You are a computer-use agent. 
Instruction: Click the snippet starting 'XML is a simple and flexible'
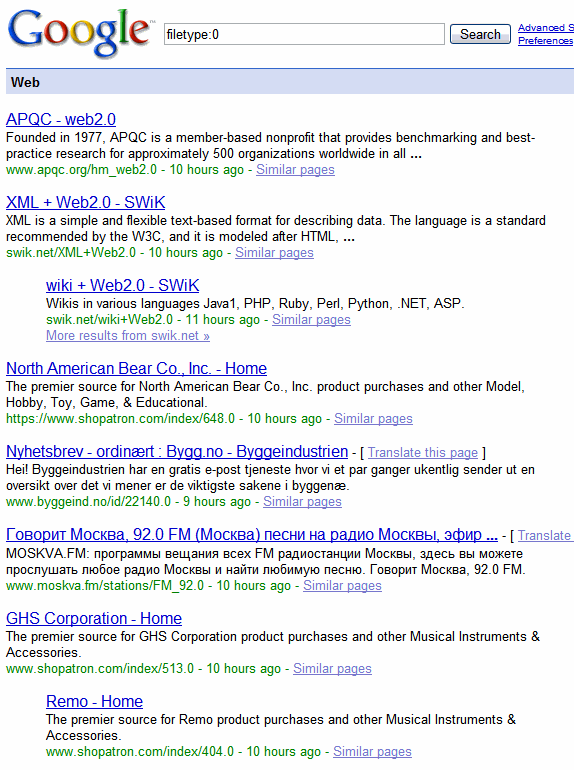pos(275,228)
